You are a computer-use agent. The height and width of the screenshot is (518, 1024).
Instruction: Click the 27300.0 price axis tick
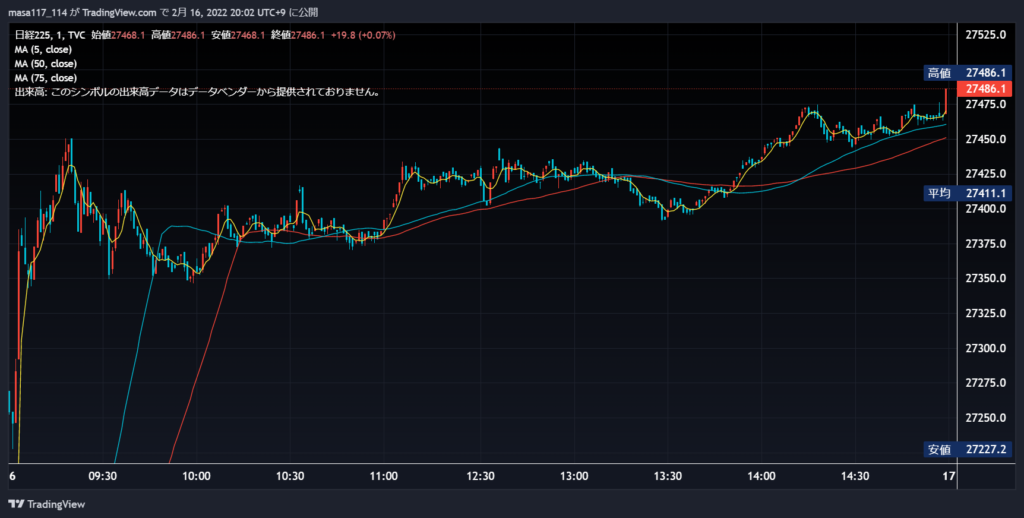pyautogui.click(x=985, y=348)
